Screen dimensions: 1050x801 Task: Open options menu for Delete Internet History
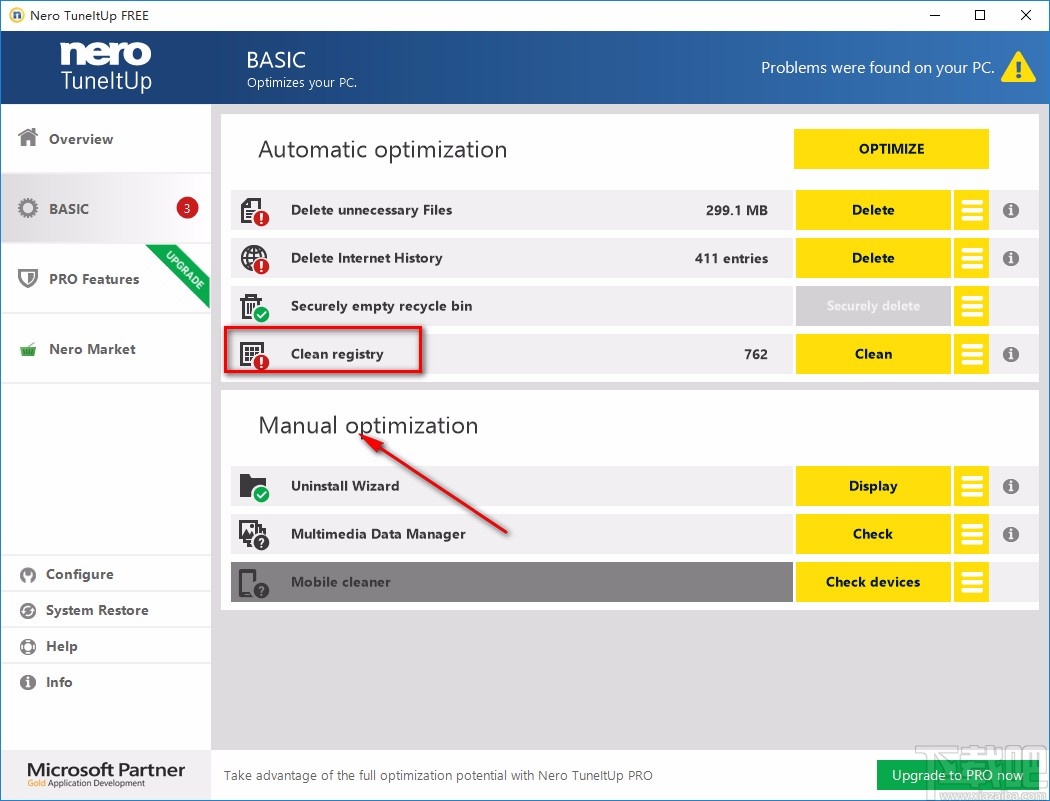pyautogui.click(x=971, y=259)
